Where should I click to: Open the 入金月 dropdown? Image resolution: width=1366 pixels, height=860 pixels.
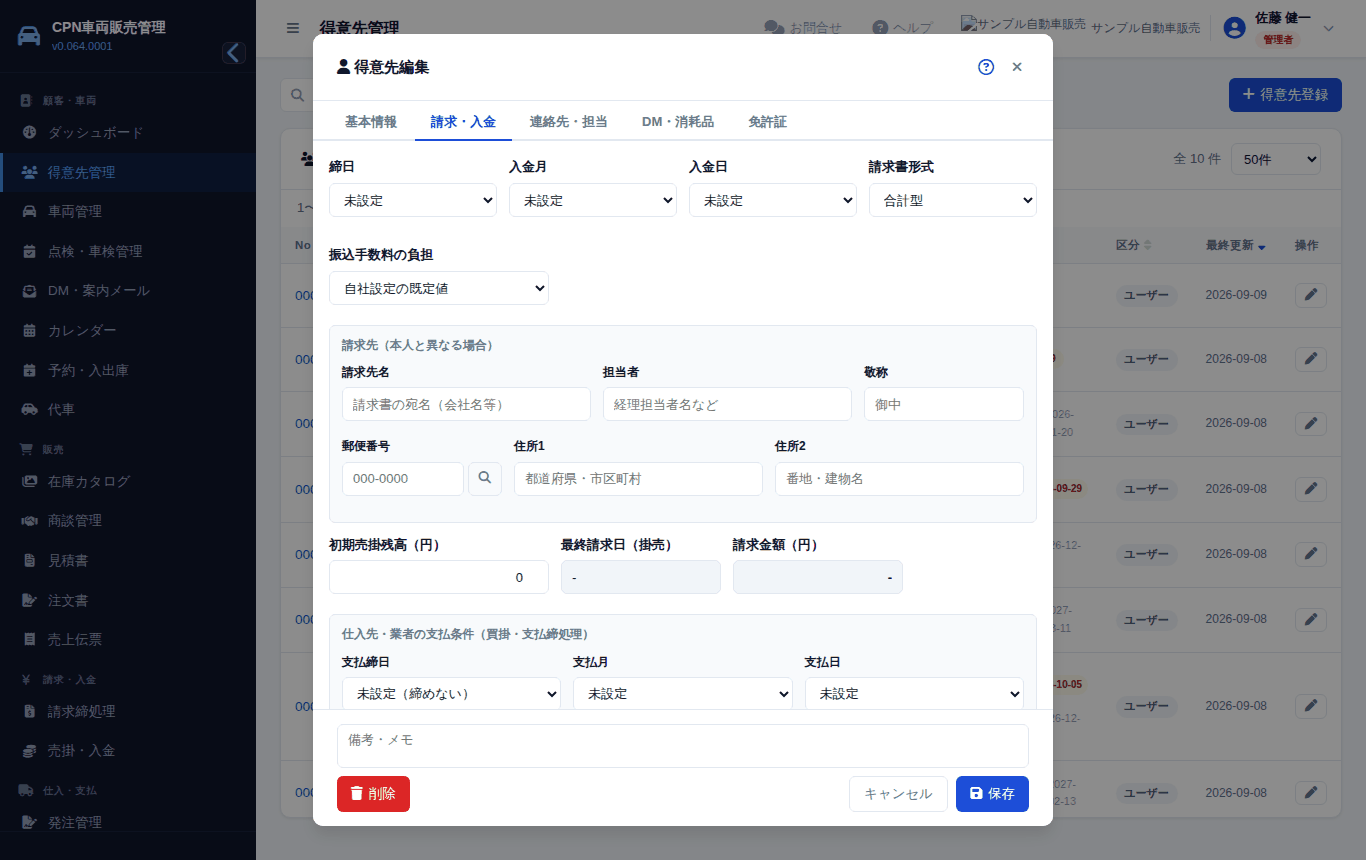[x=593, y=200]
